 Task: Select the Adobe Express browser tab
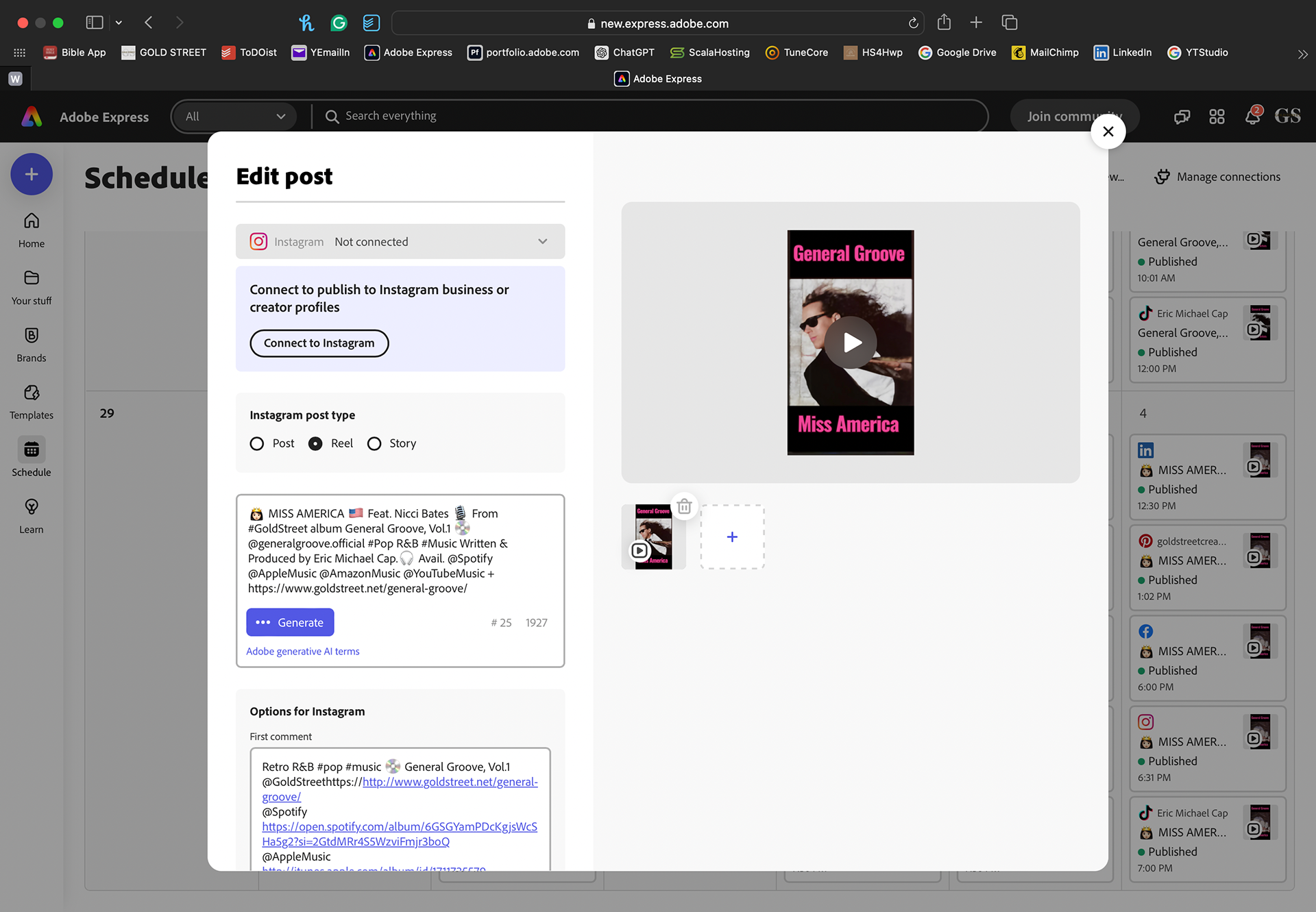[658, 79]
